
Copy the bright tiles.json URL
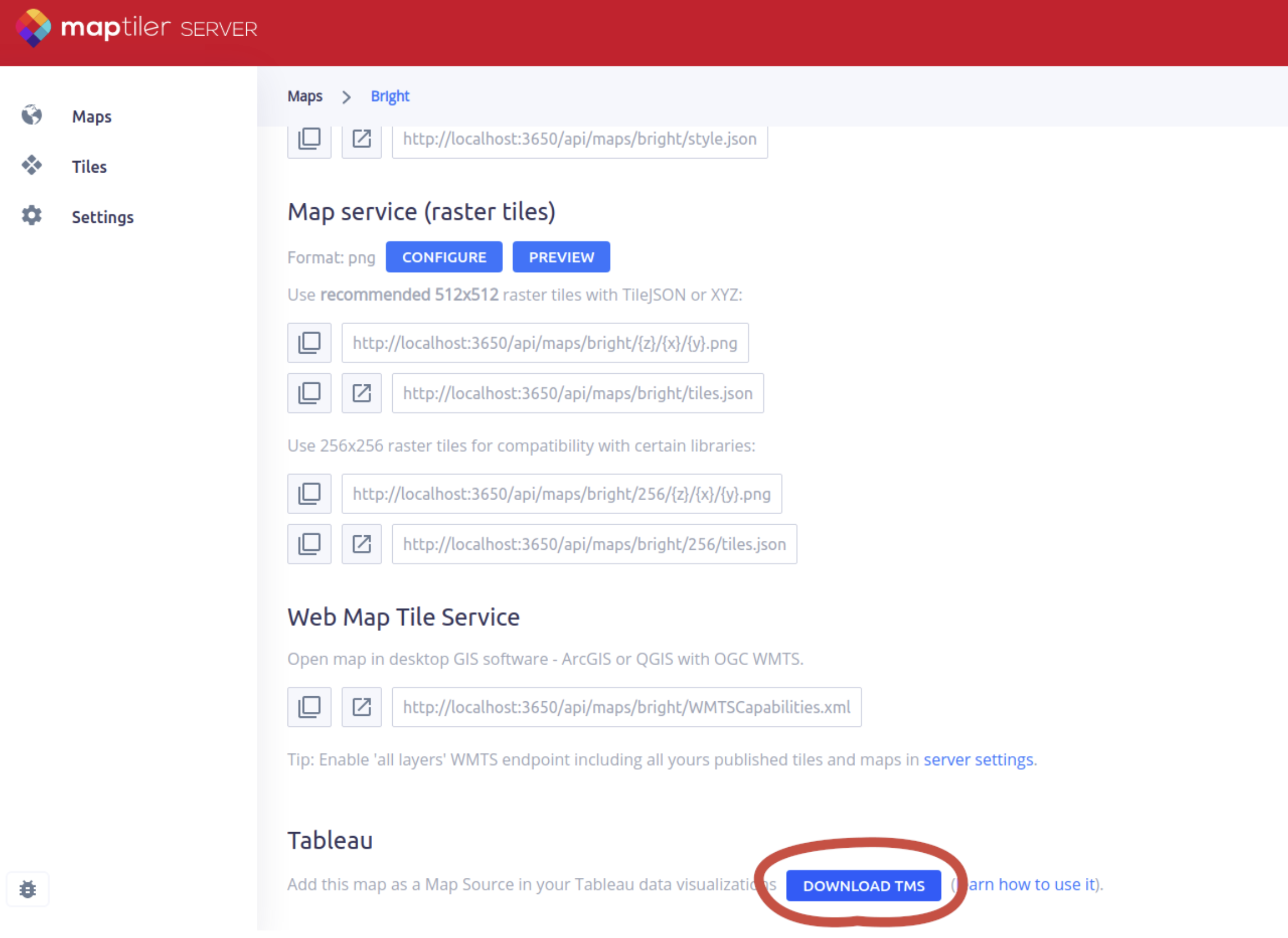309,393
